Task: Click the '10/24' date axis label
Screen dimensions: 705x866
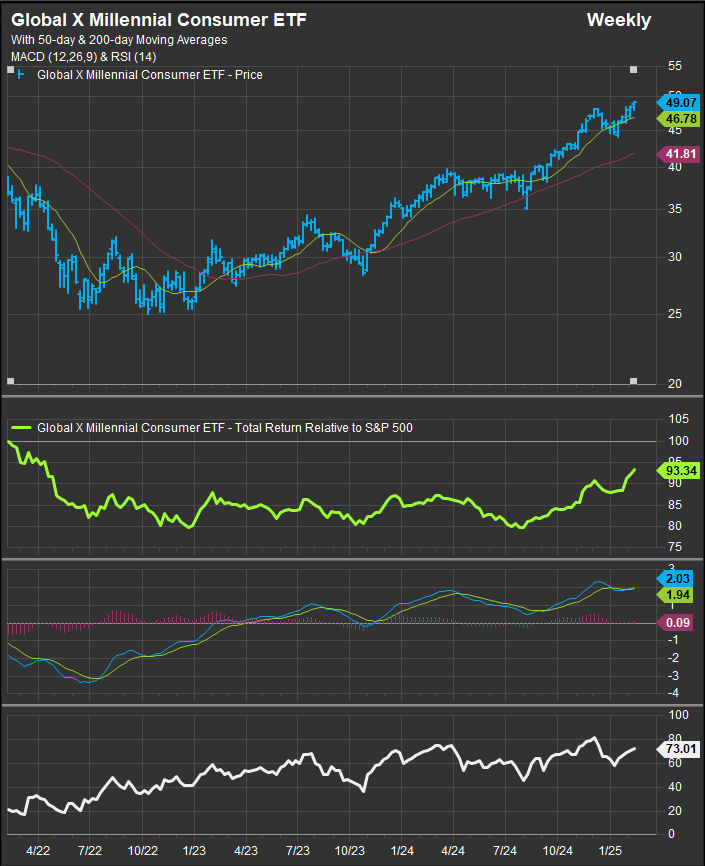Action: point(557,851)
